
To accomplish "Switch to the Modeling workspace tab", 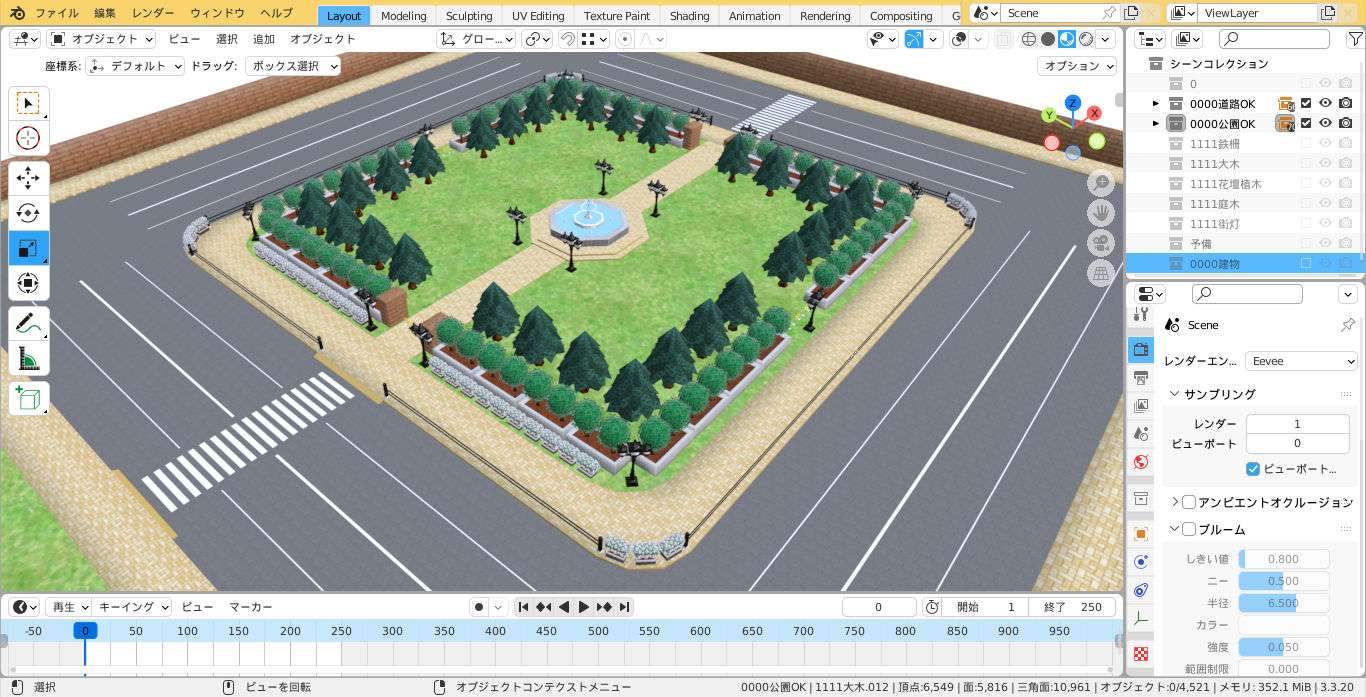I will click(x=404, y=15).
